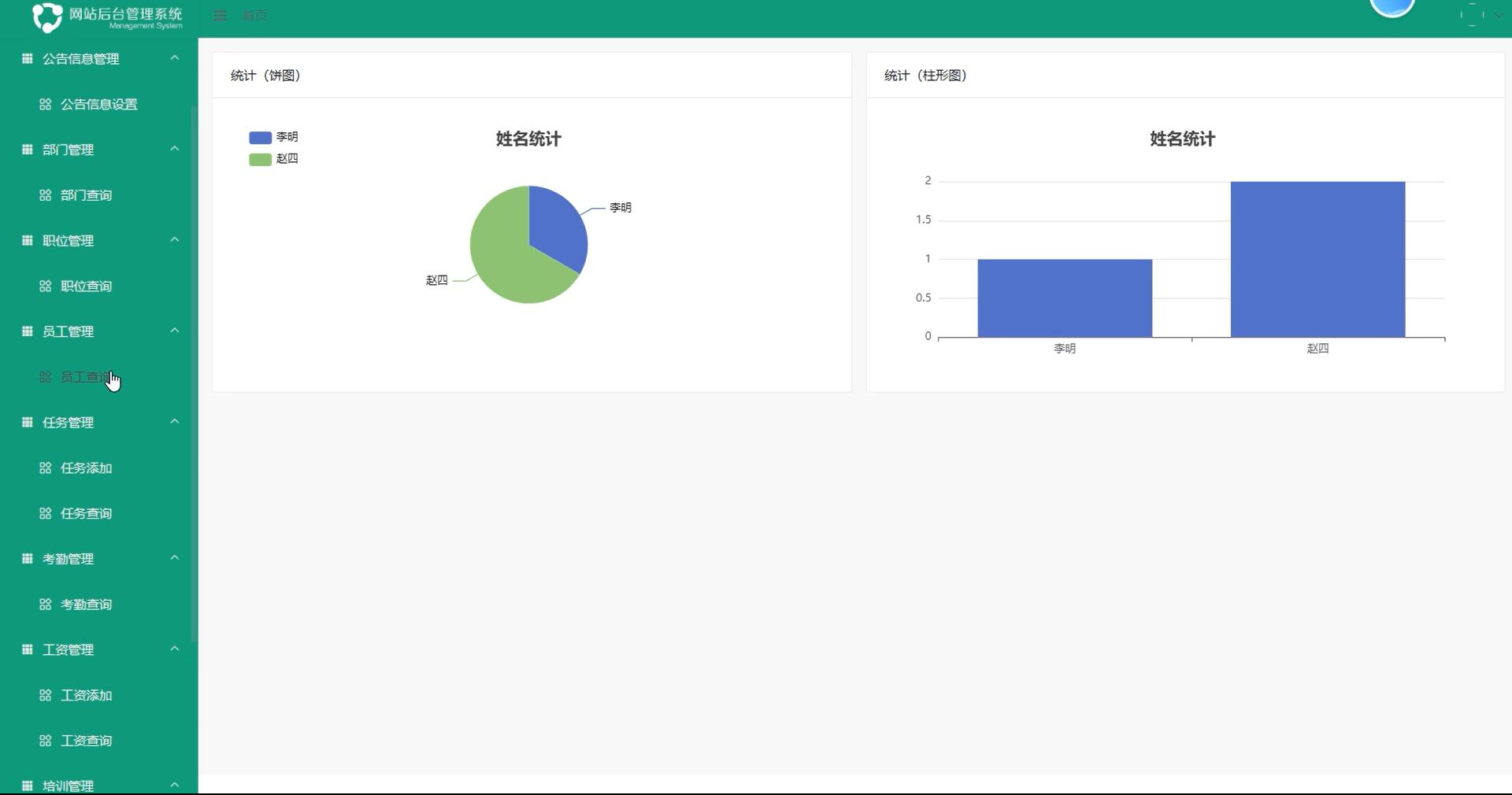This screenshot has width=1512, height=795.
Task: Click the icon beside 任务添加
Action: click(46, 468)
